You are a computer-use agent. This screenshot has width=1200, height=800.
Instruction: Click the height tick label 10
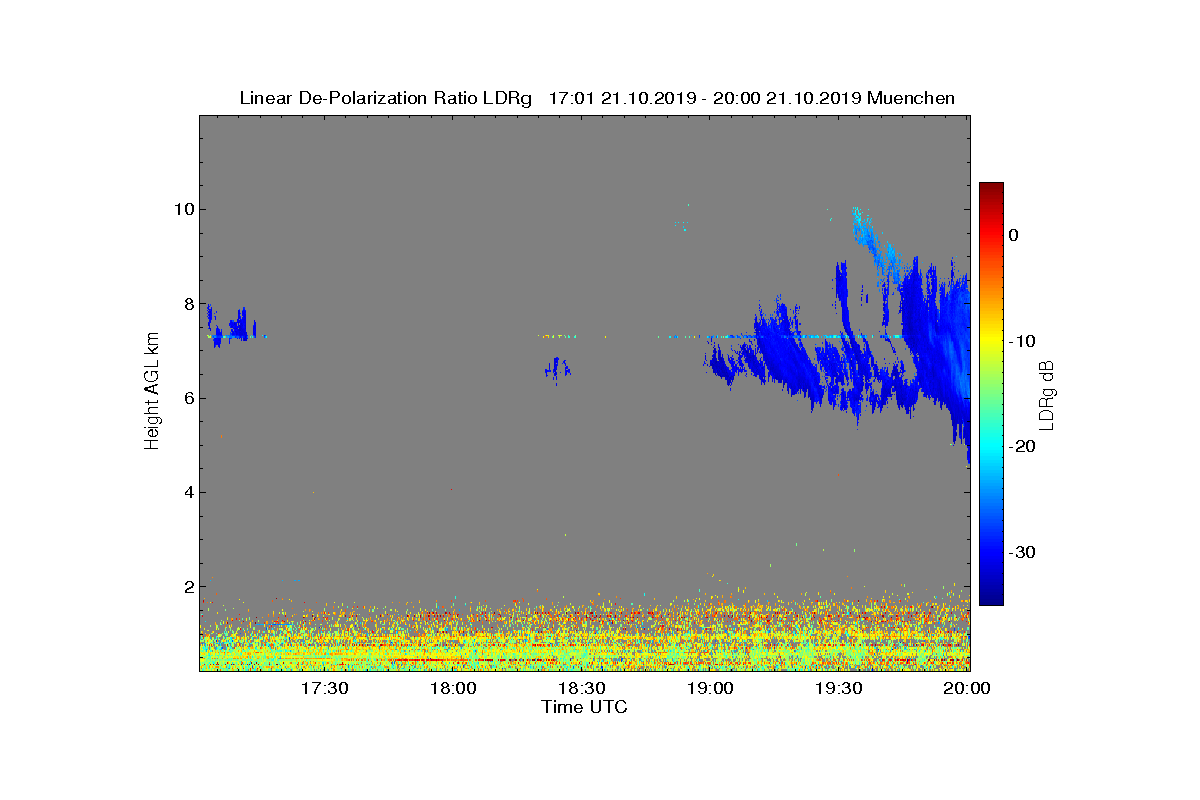pos(183,209)
